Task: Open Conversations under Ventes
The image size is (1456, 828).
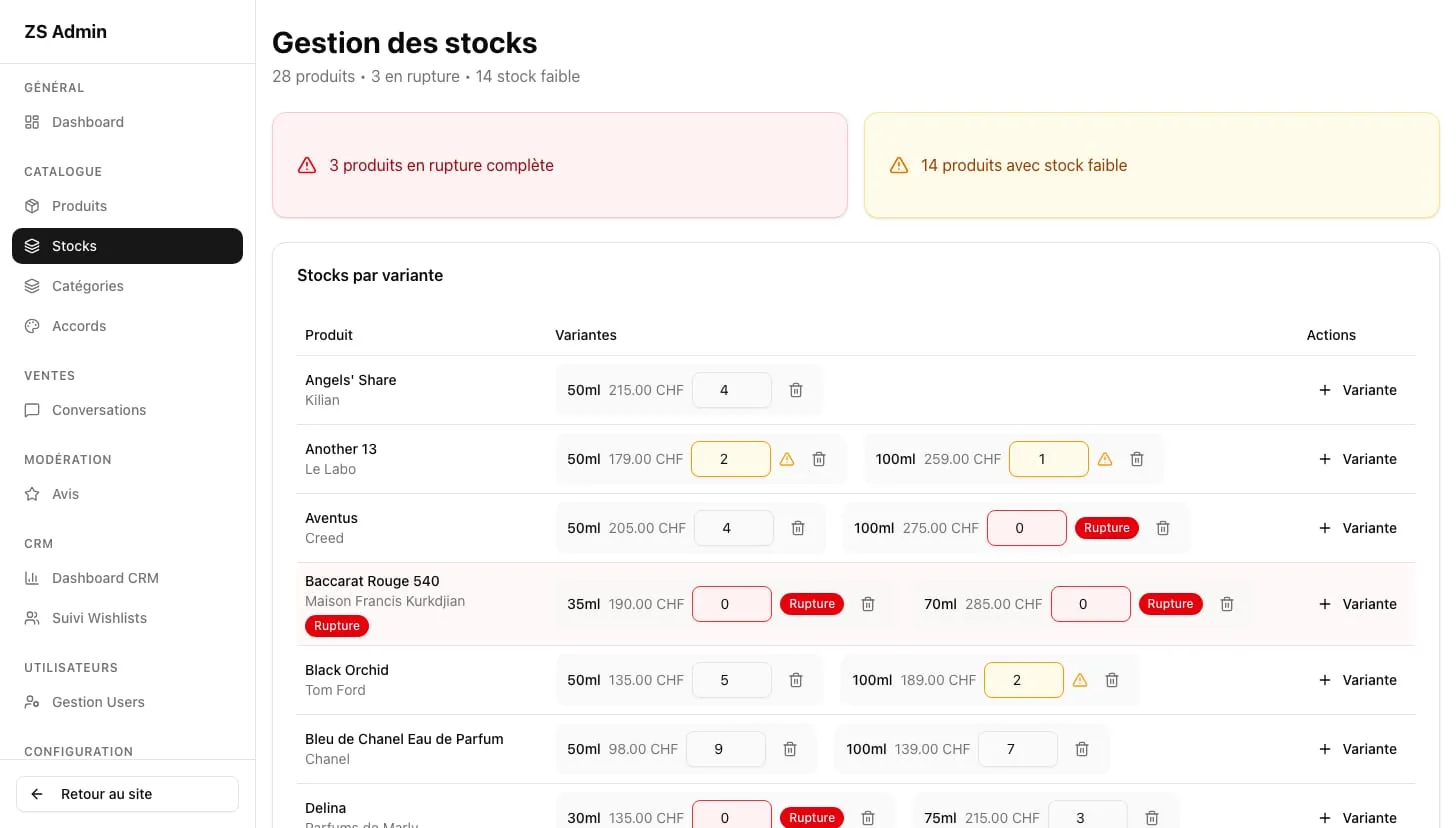Action: pyautogui.click(x=127, y=410)
